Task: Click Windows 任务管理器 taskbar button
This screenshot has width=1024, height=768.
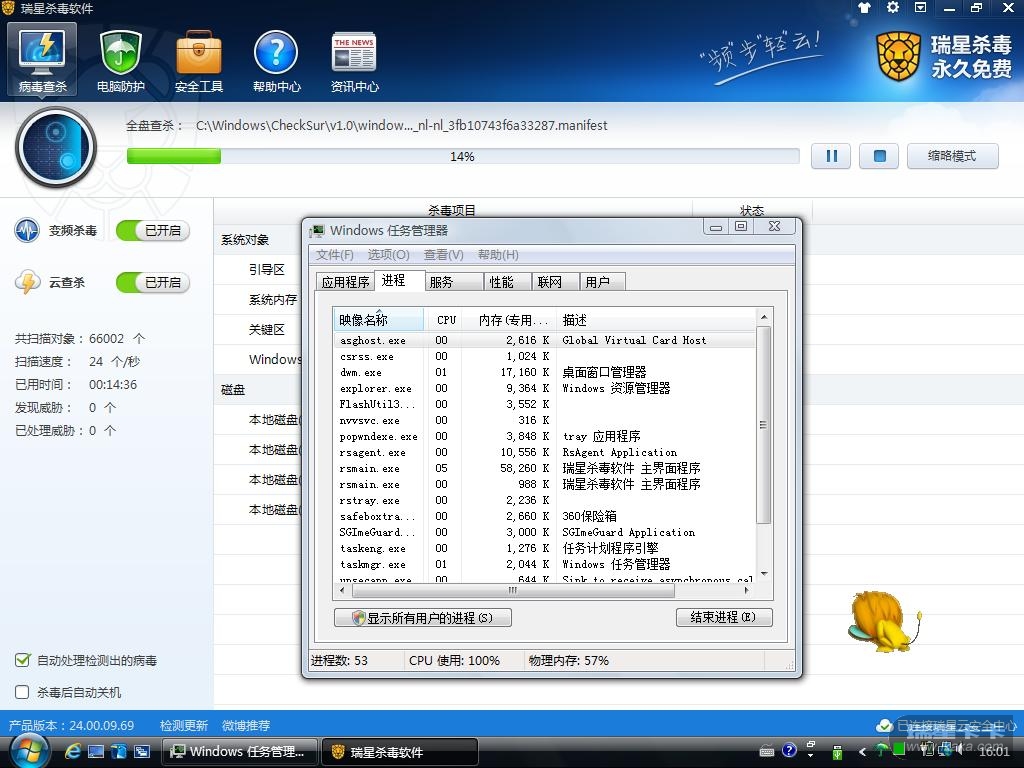Action: pyautogui.click(x=239, y=752)
